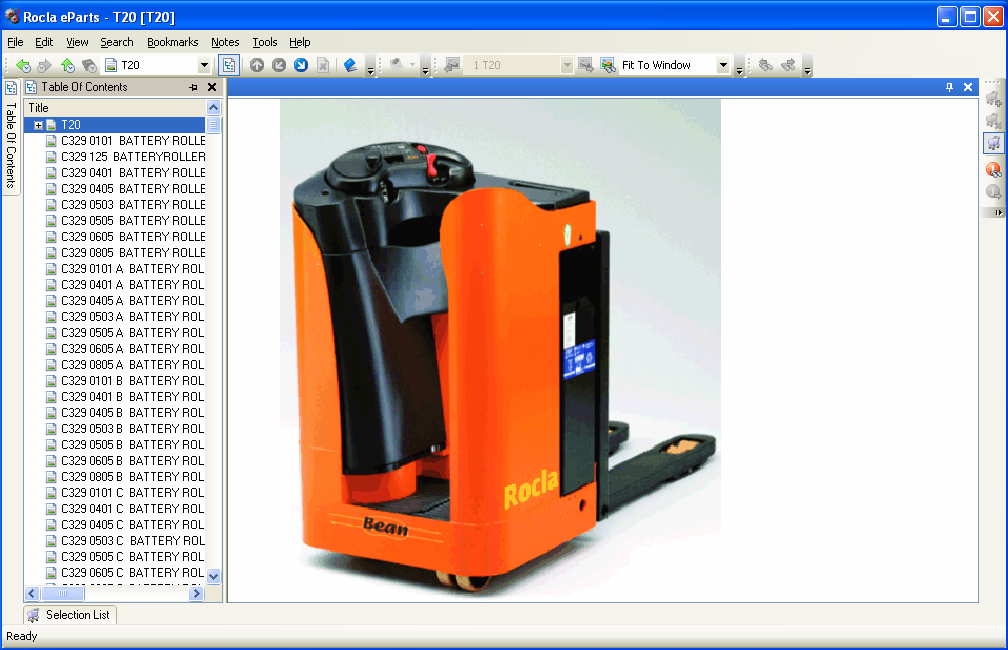Click the left-pointing binoculars search icon
The height and width of the screenshot is (650, 1008).
pos(766,65)
